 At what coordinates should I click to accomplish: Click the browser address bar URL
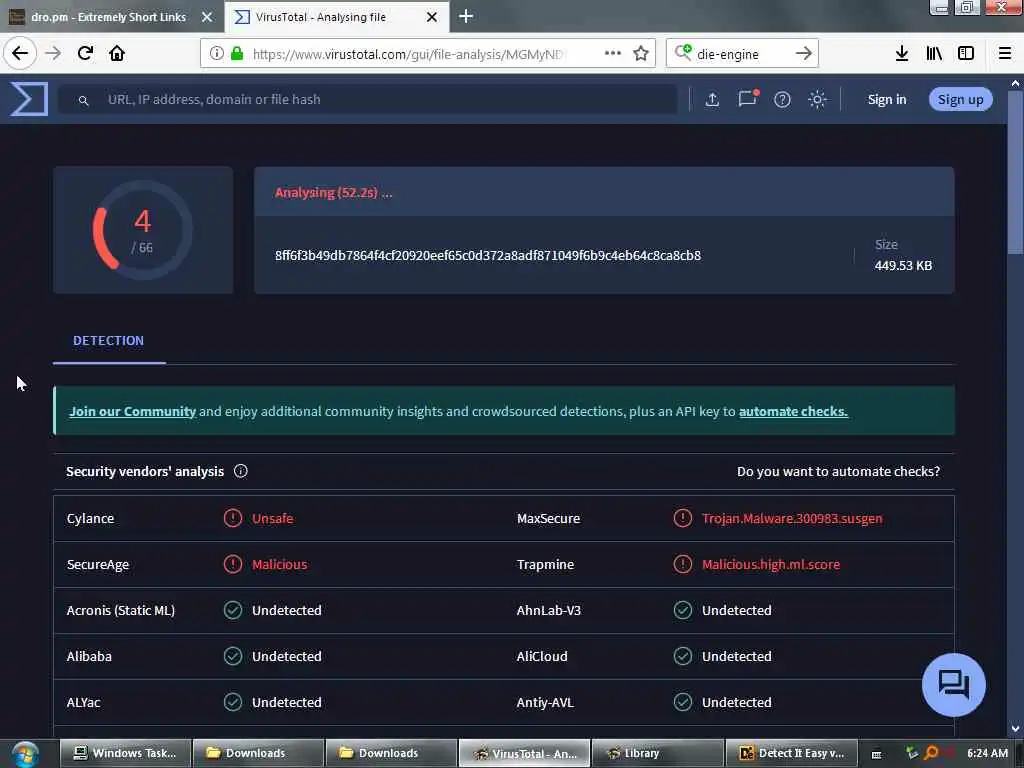(408, 54)
